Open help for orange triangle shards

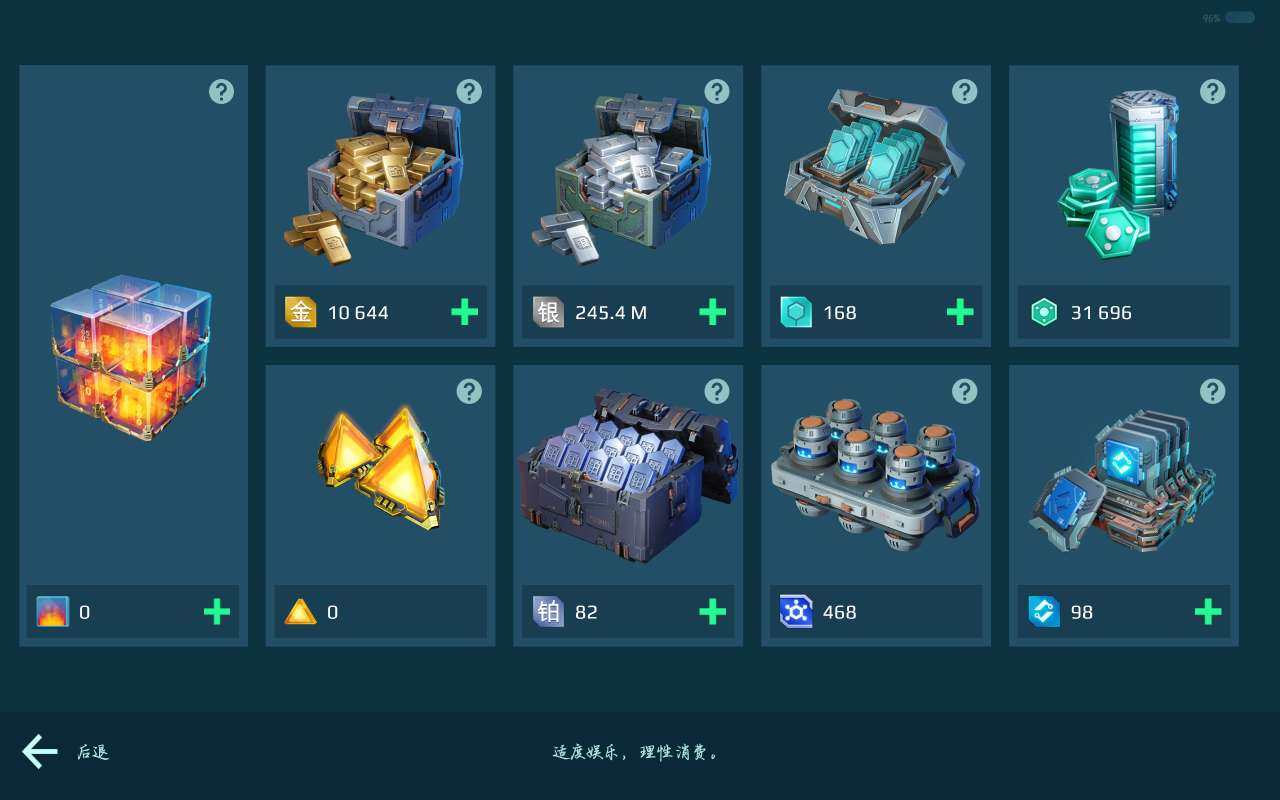tap(469, 391)
